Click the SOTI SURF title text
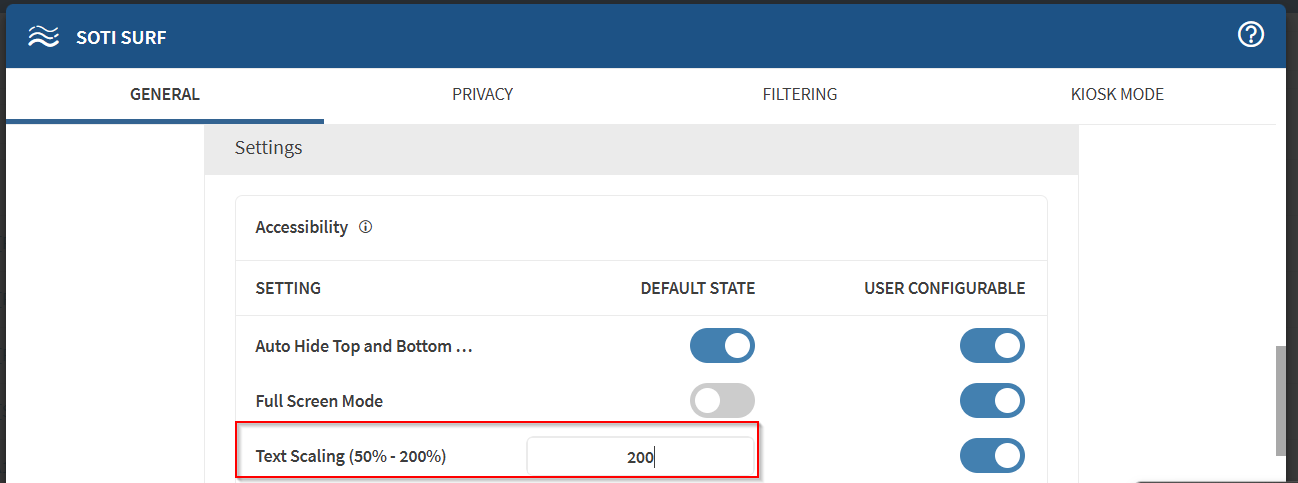The image size is (1298, 483). [x=121, y=38]
